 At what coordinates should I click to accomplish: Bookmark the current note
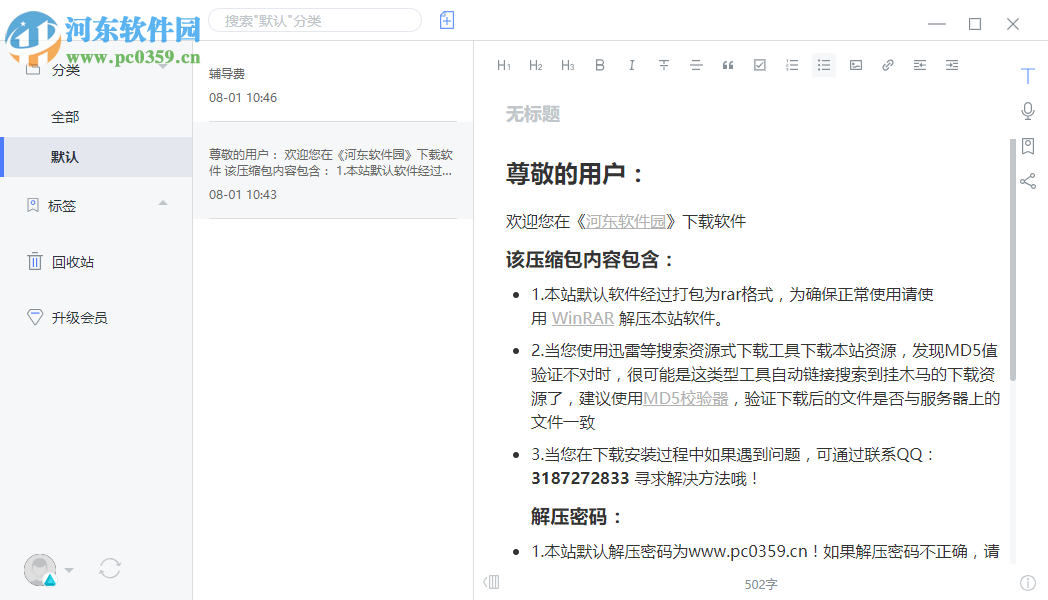click(1028, 145)
